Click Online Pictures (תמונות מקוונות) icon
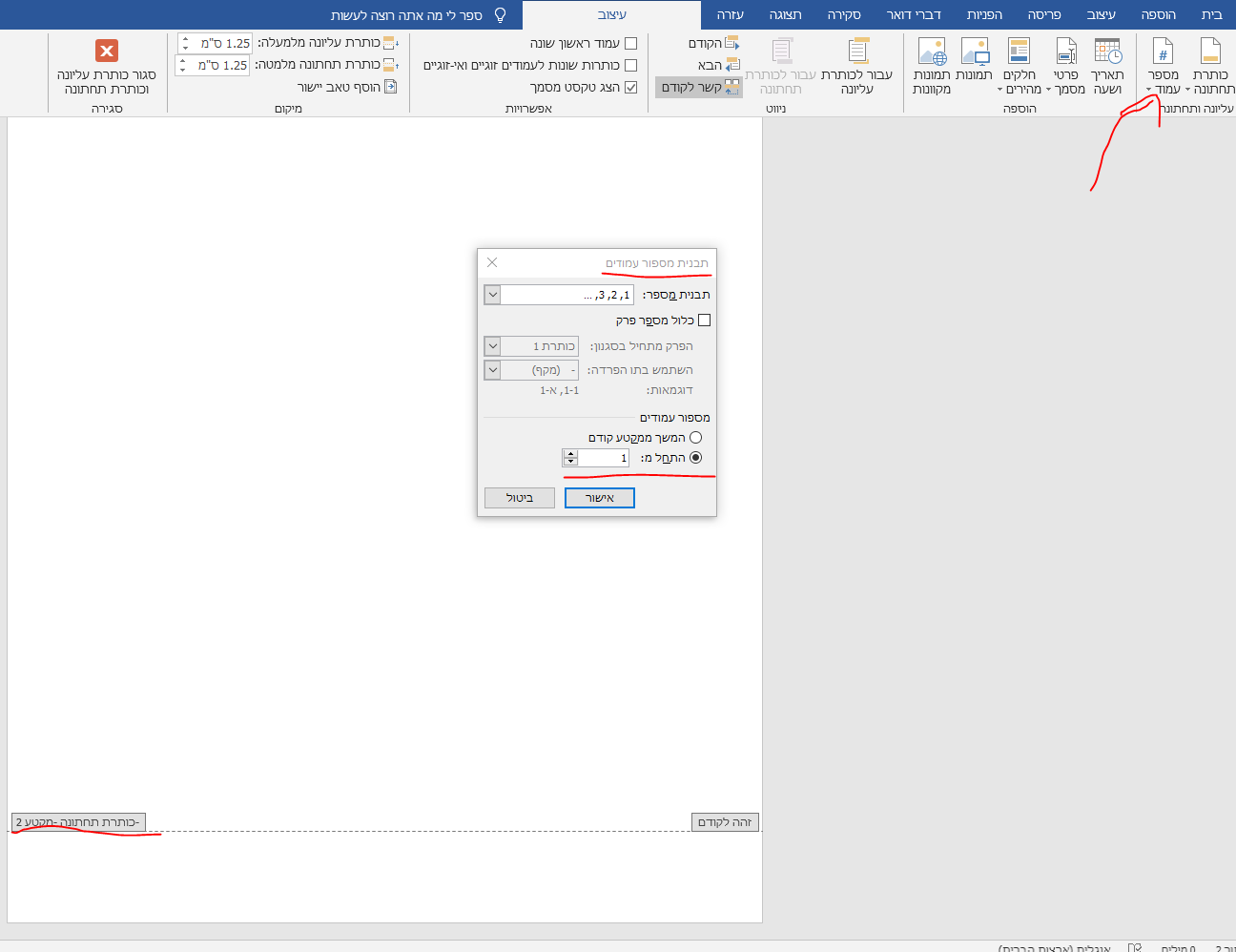 pos(931,53)
